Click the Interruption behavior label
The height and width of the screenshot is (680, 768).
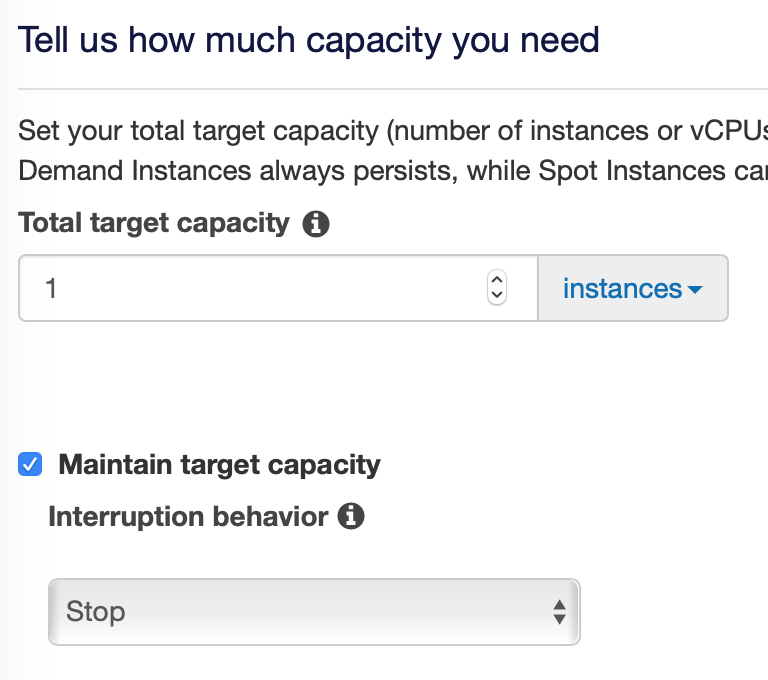(x=188, y=517)
